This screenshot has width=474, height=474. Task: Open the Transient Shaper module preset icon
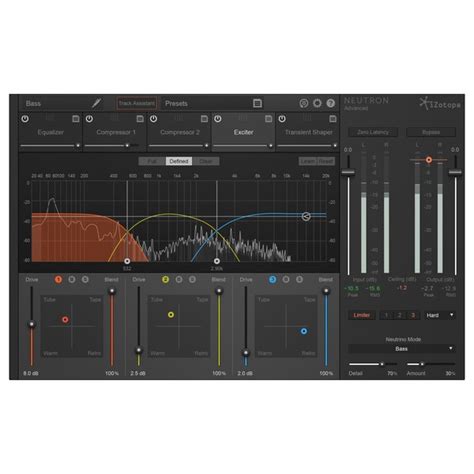coord(333,119)
